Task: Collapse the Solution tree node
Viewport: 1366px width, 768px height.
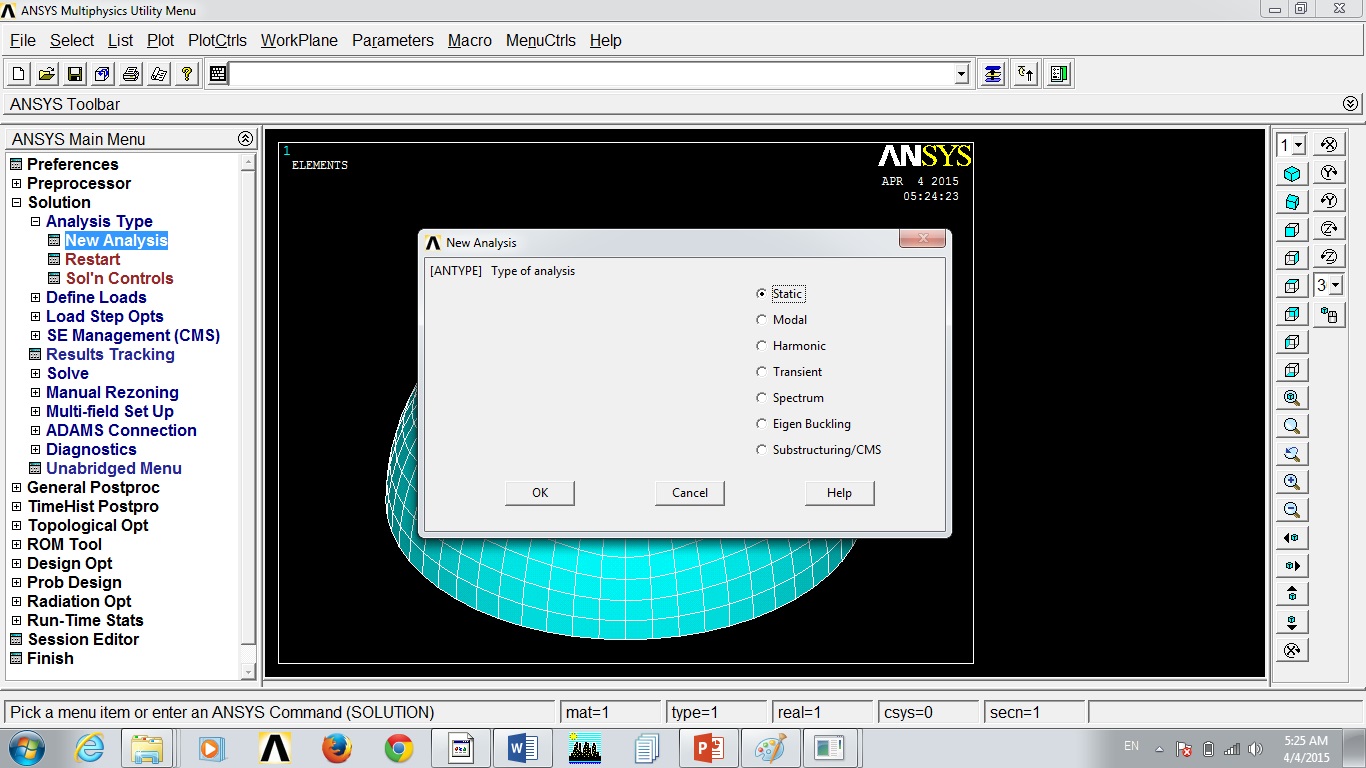Action: [16, 203]
